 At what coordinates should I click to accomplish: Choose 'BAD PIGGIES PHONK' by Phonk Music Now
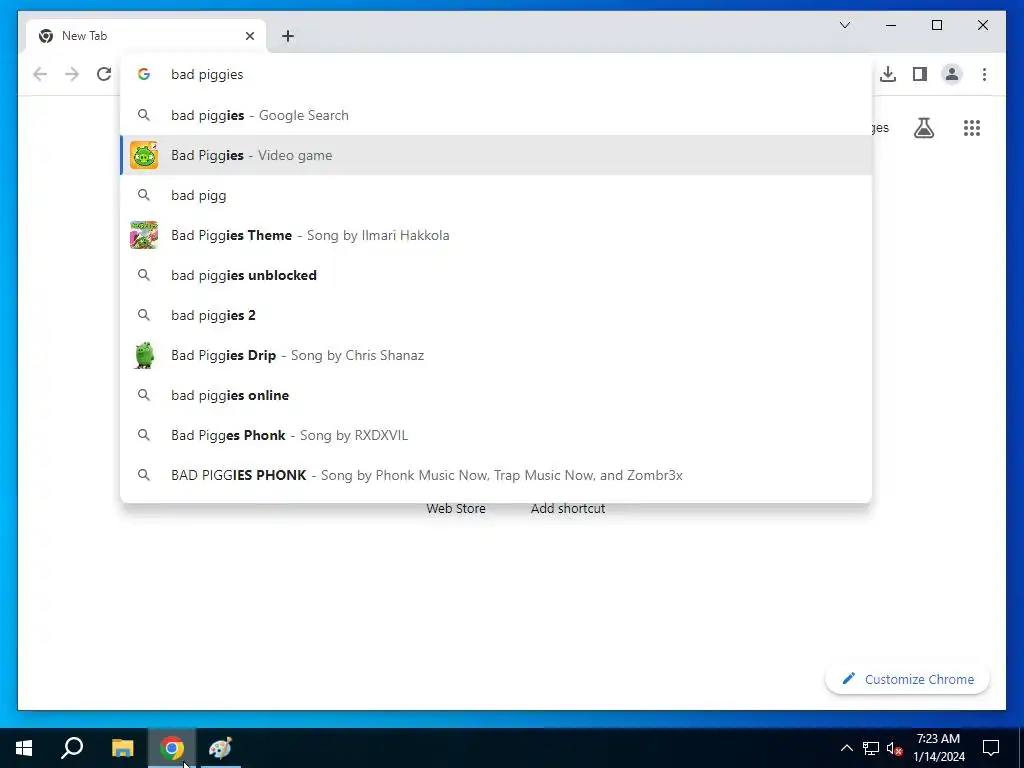(x=496, y=475)
